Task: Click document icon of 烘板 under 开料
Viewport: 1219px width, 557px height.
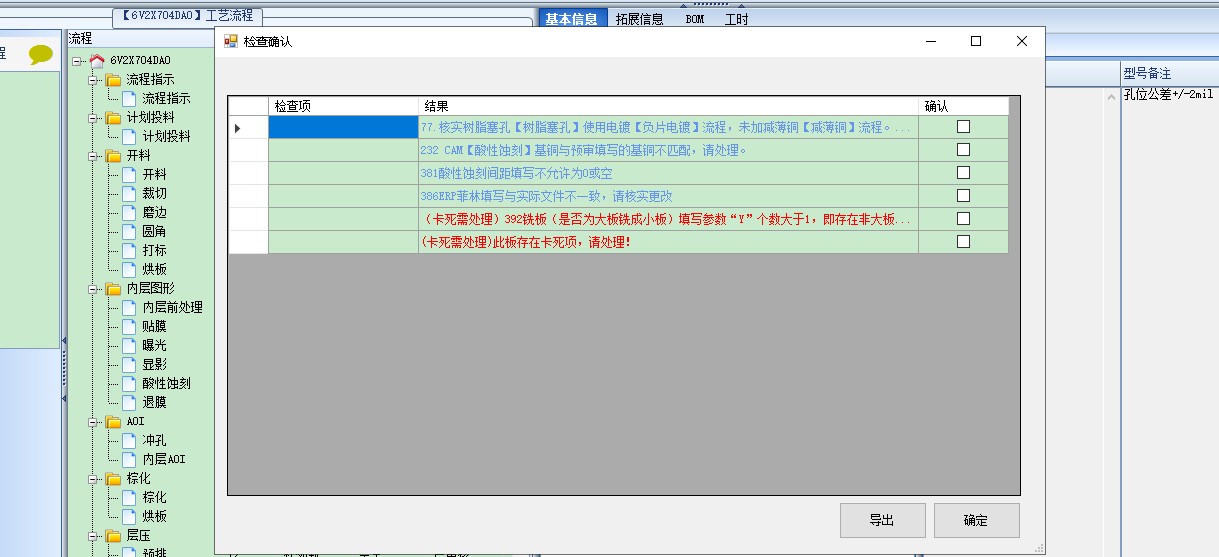Action: point(129,270)
